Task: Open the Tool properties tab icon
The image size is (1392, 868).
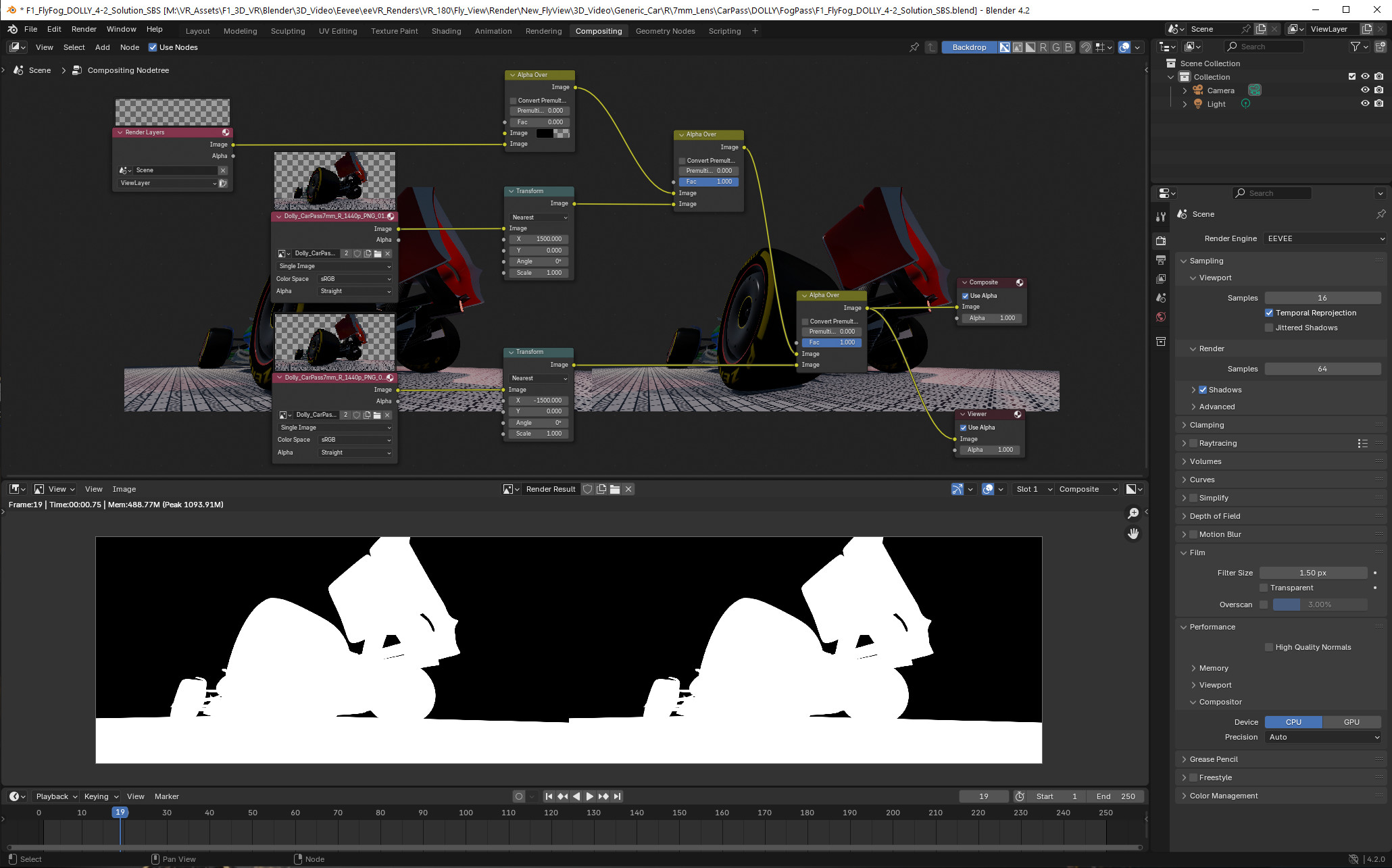Action: tap(1161, 216)
